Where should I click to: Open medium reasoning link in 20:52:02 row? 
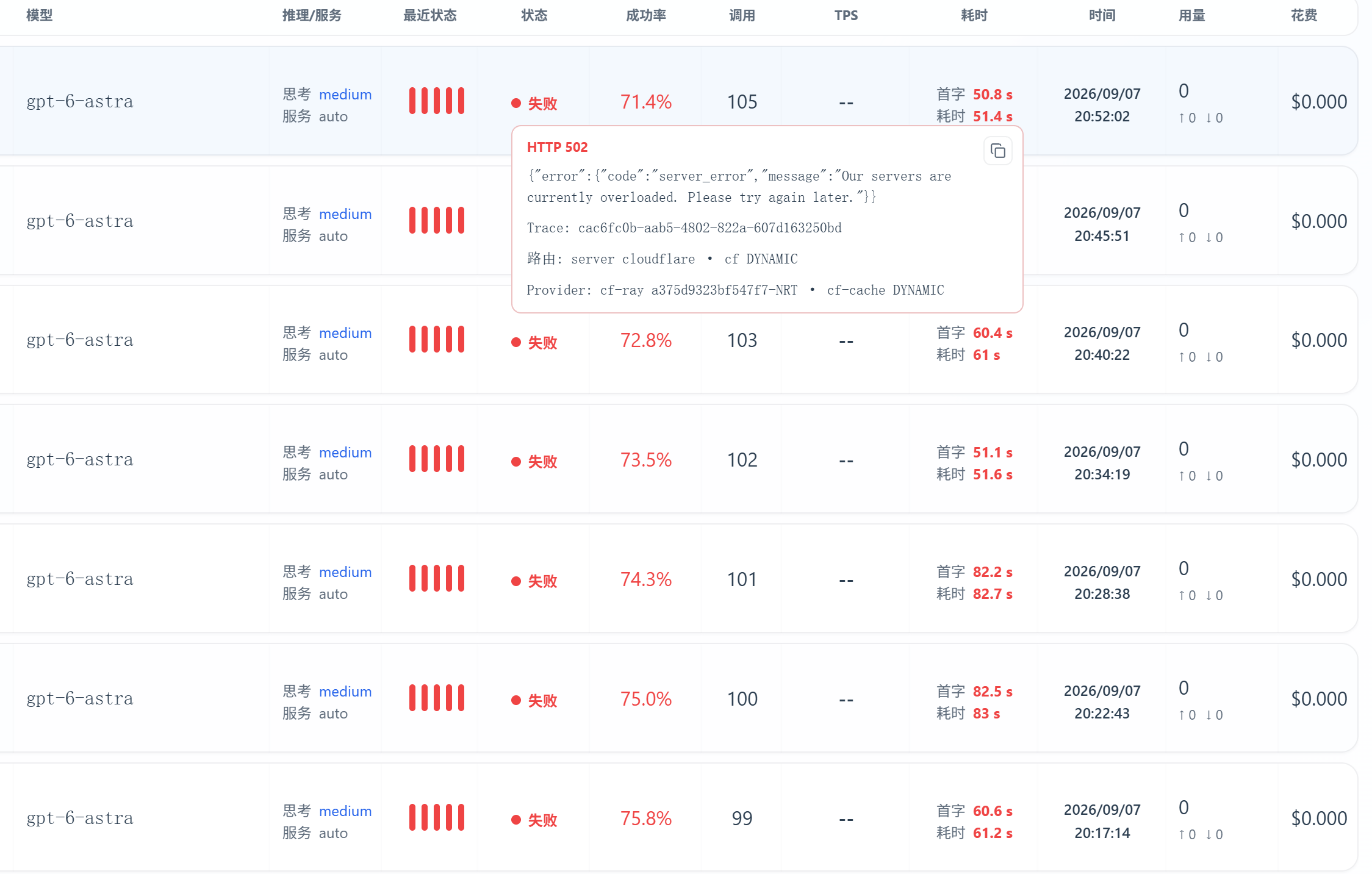(x=345, y=95)
